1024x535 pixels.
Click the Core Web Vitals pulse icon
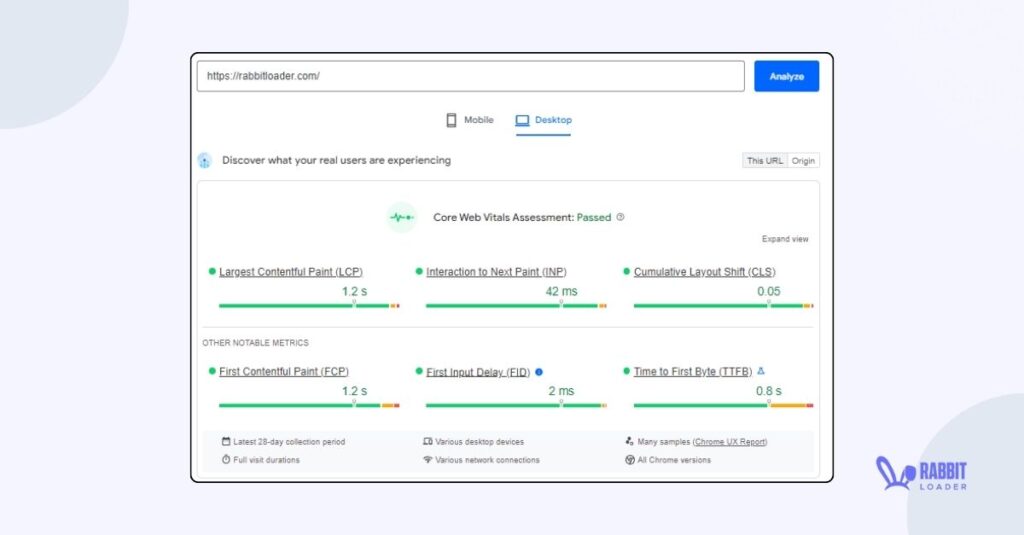[x=402, y=218]
